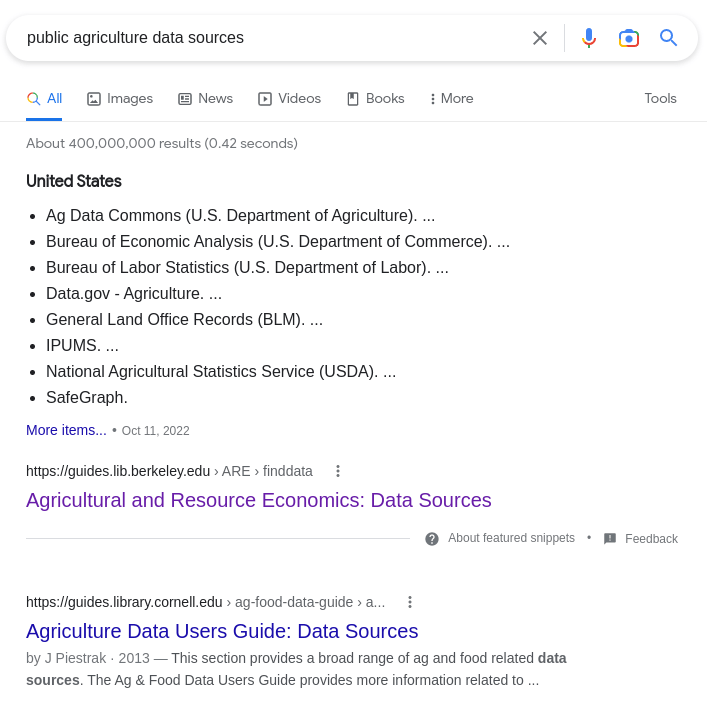Viewport: 707px width, 706px height.
Task: Click the Feedback flag icon
Action: [x=610, y=539]
